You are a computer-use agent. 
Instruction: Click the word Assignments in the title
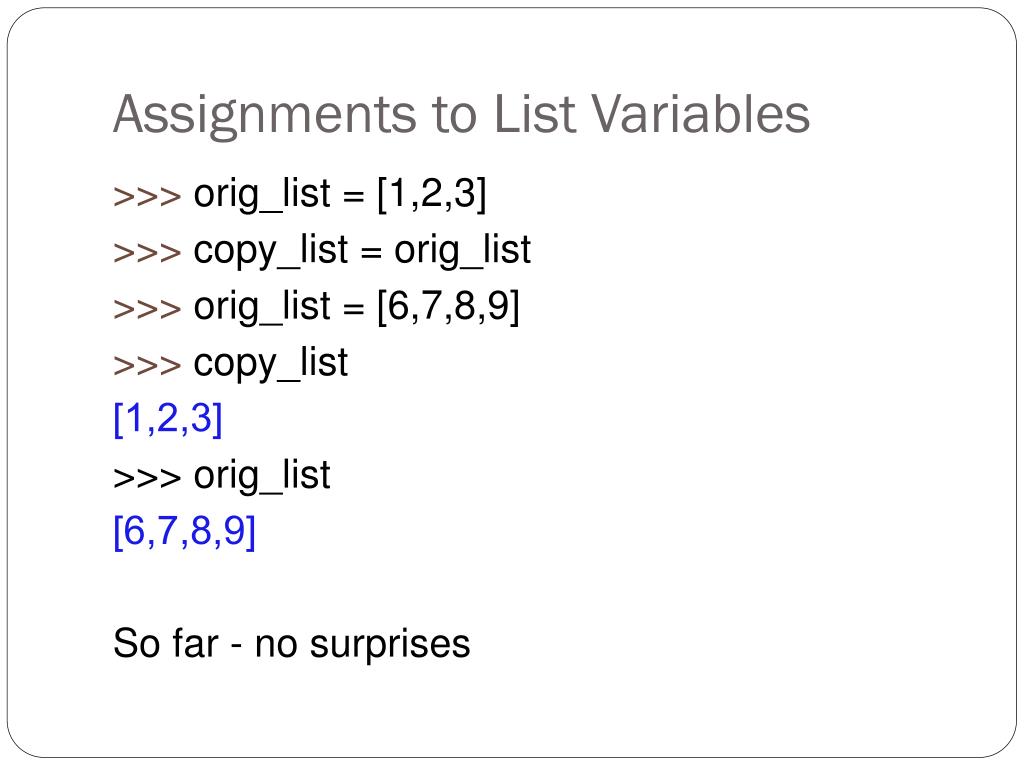[x=264, y=116]
